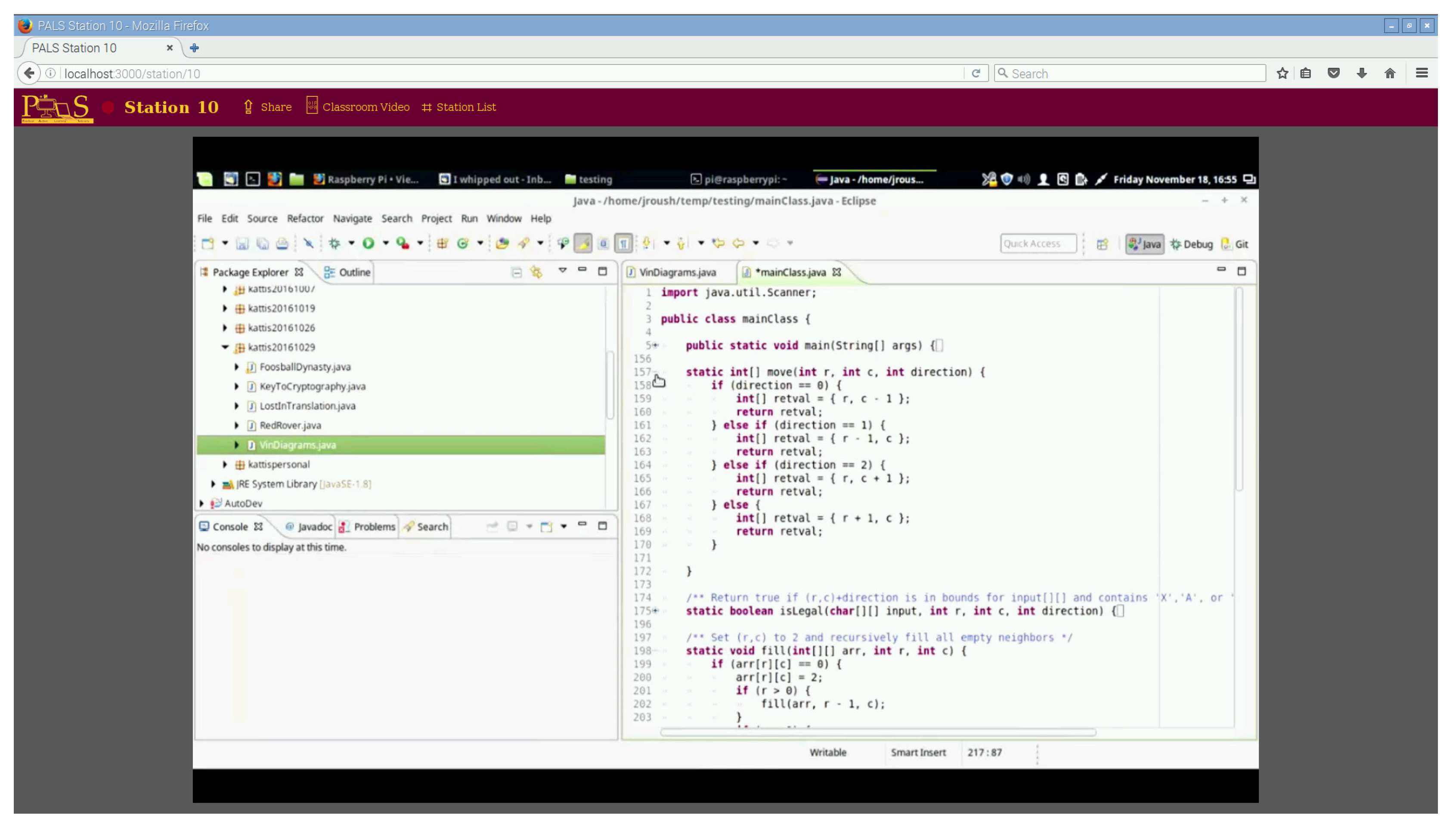Click the Save floppy disk icon
Viewport: 1456px width, 827px height.
click(242, 244)
